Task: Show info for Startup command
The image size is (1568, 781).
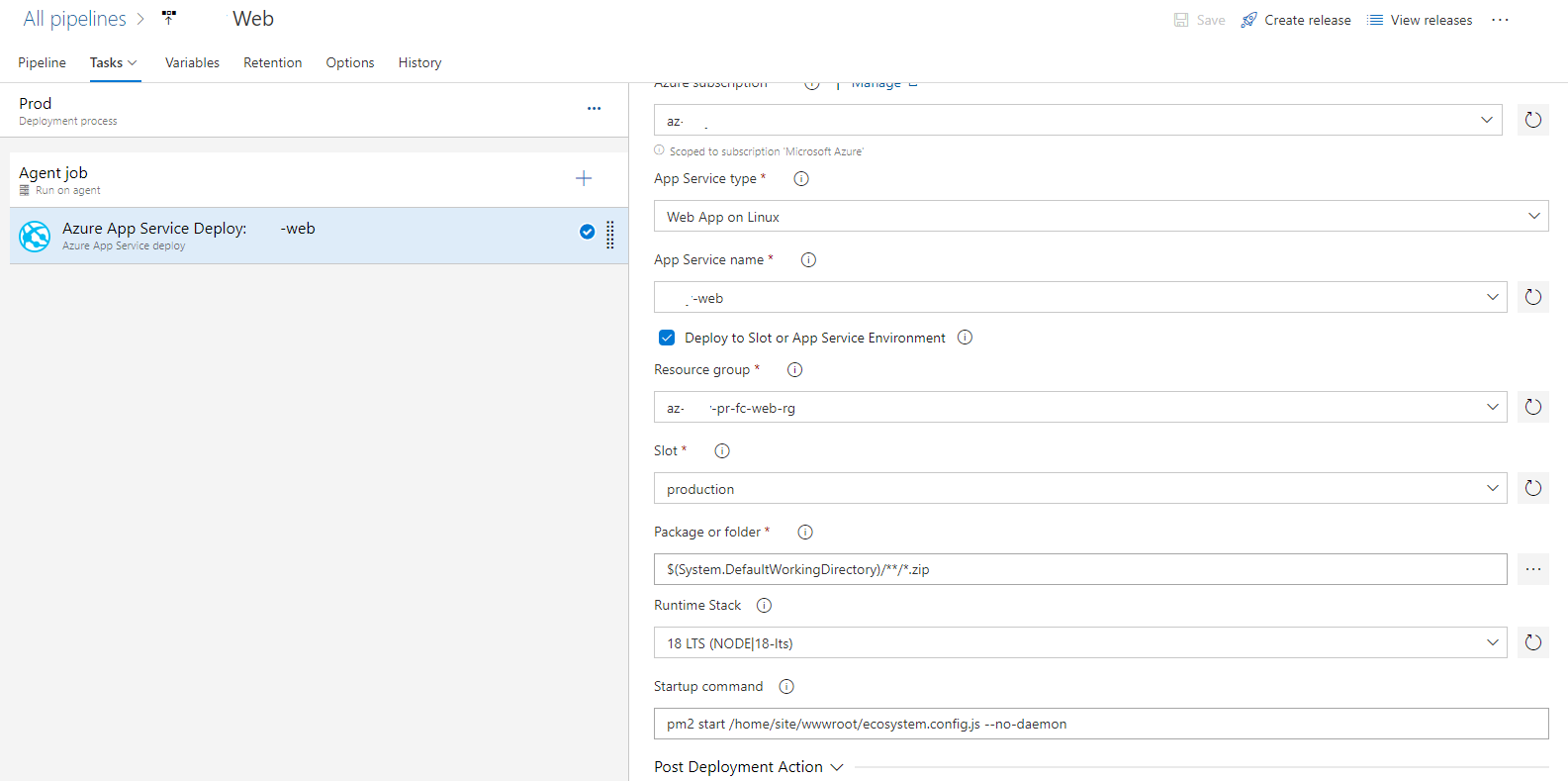Action: coord(786,687)
